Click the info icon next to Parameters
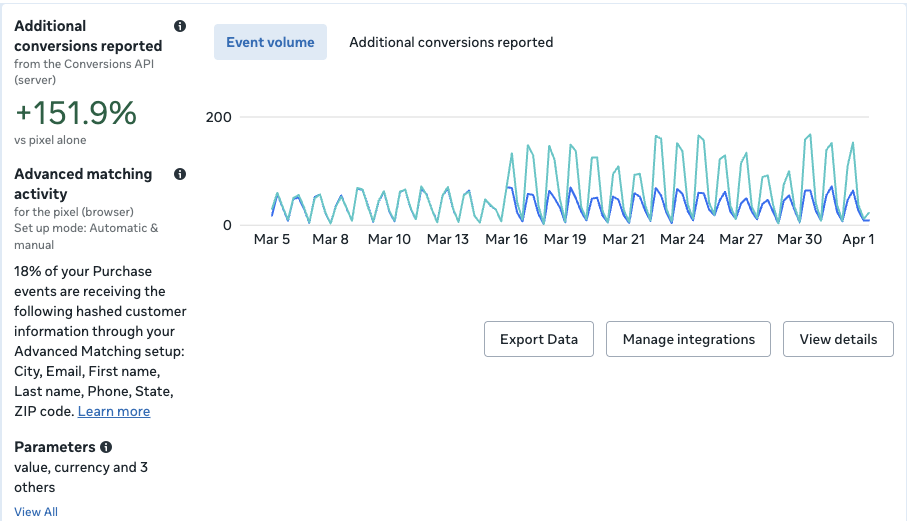The height and width of the screenshot is (521, 907). 106,447
